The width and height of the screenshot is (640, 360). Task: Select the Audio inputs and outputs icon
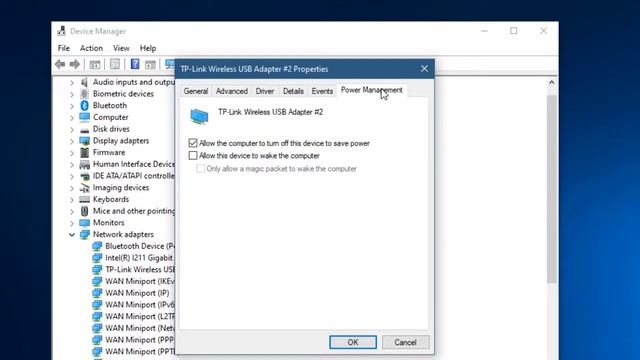(84, 82)
